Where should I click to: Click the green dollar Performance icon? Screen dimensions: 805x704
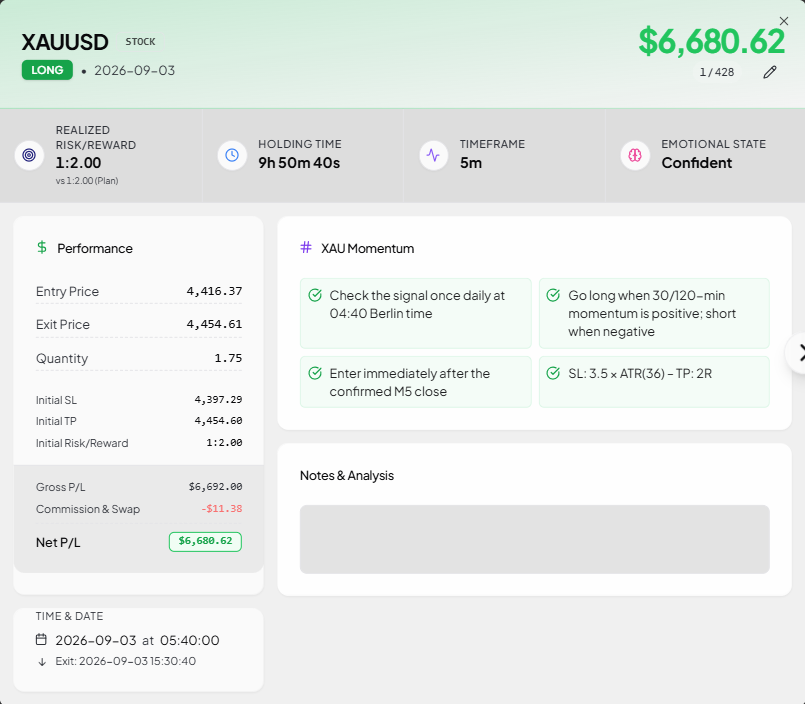coord(42,248)
